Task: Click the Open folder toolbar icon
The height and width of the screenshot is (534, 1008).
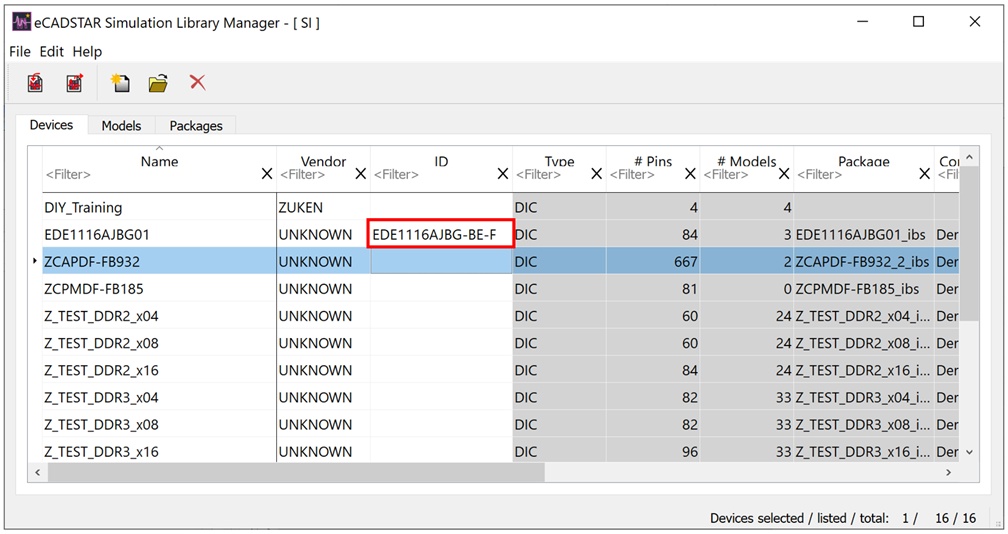Action: click(x=158, y=83)
